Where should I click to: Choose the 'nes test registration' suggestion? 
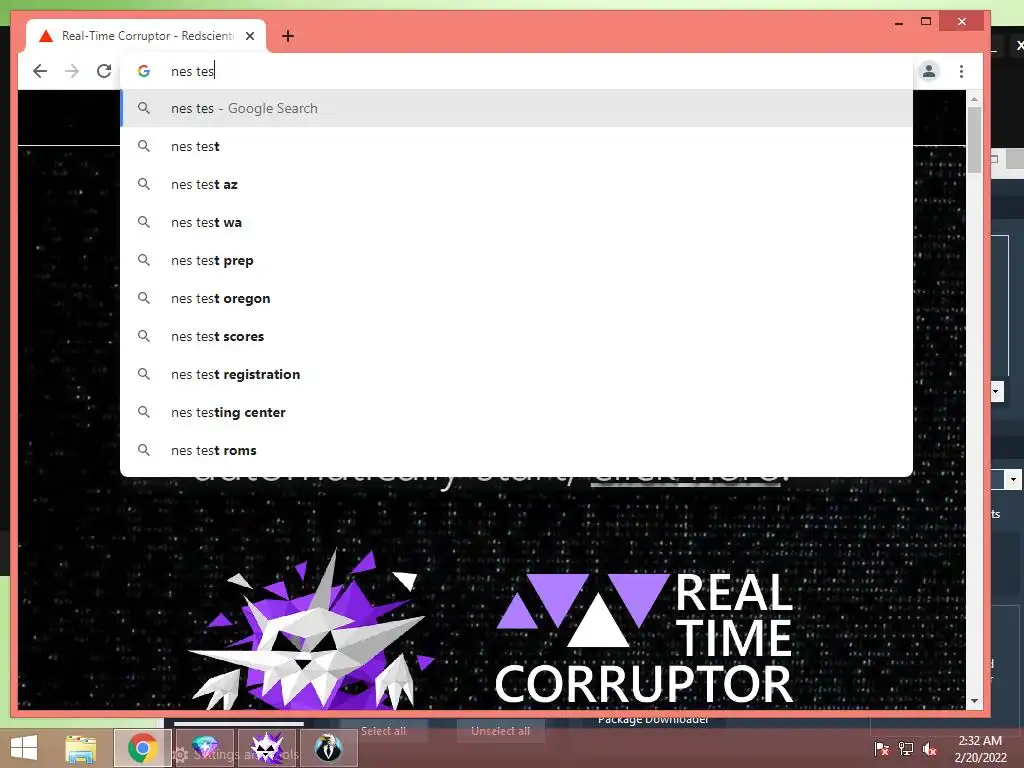[x=517, y=374]
